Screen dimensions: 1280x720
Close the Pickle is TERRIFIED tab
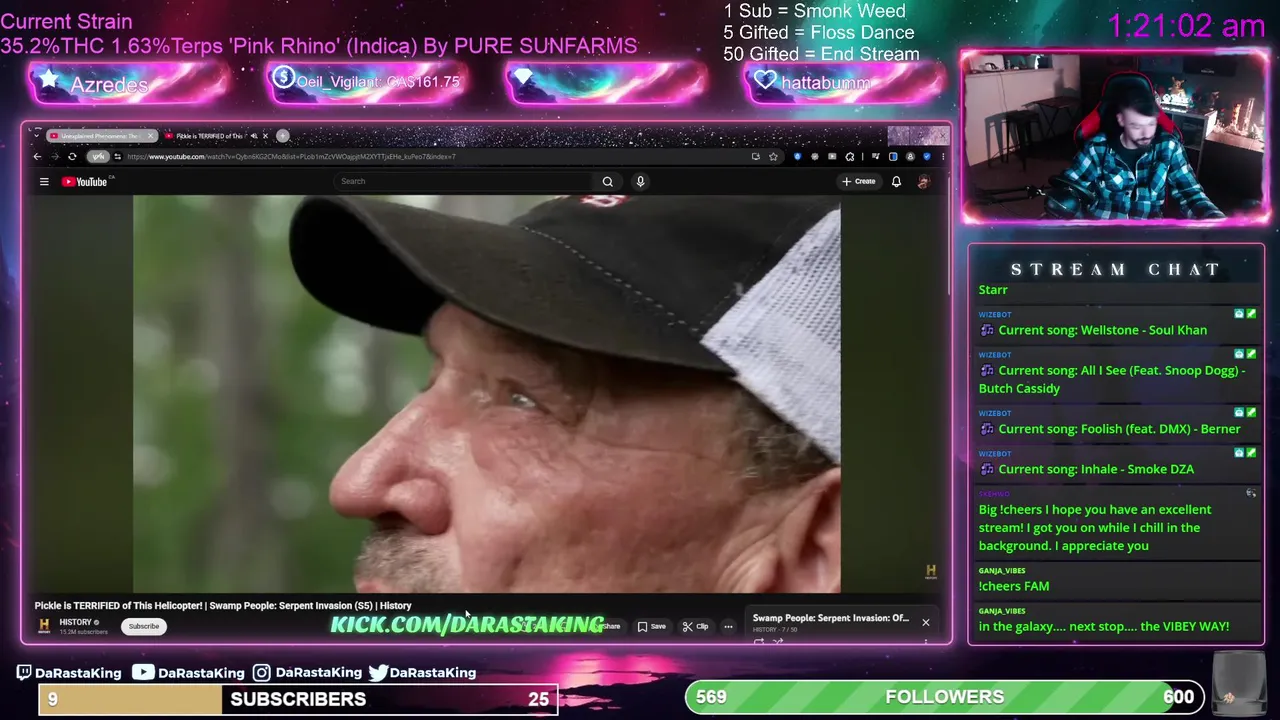(x=265, y=136)
